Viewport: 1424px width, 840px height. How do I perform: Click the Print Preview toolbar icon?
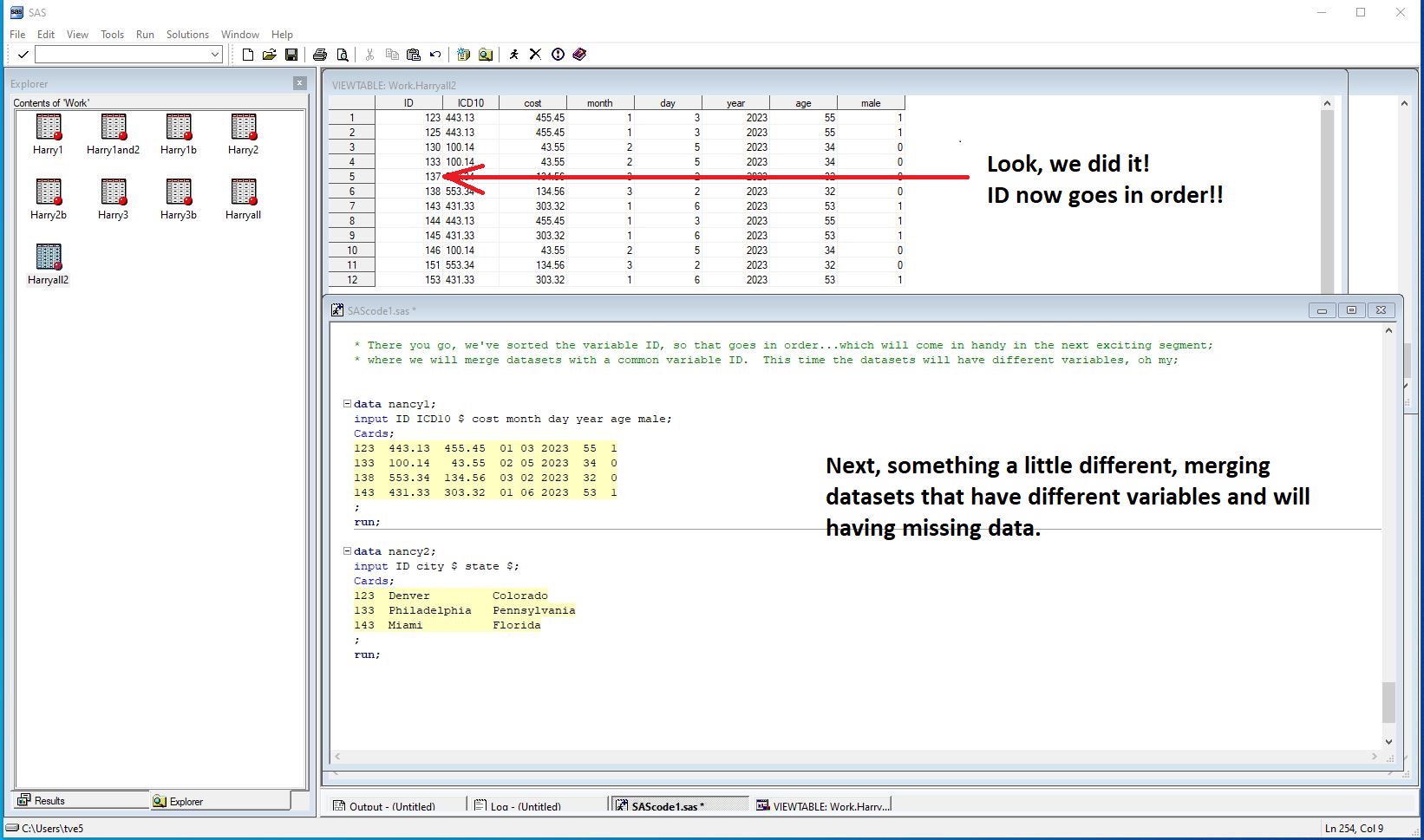343,55
